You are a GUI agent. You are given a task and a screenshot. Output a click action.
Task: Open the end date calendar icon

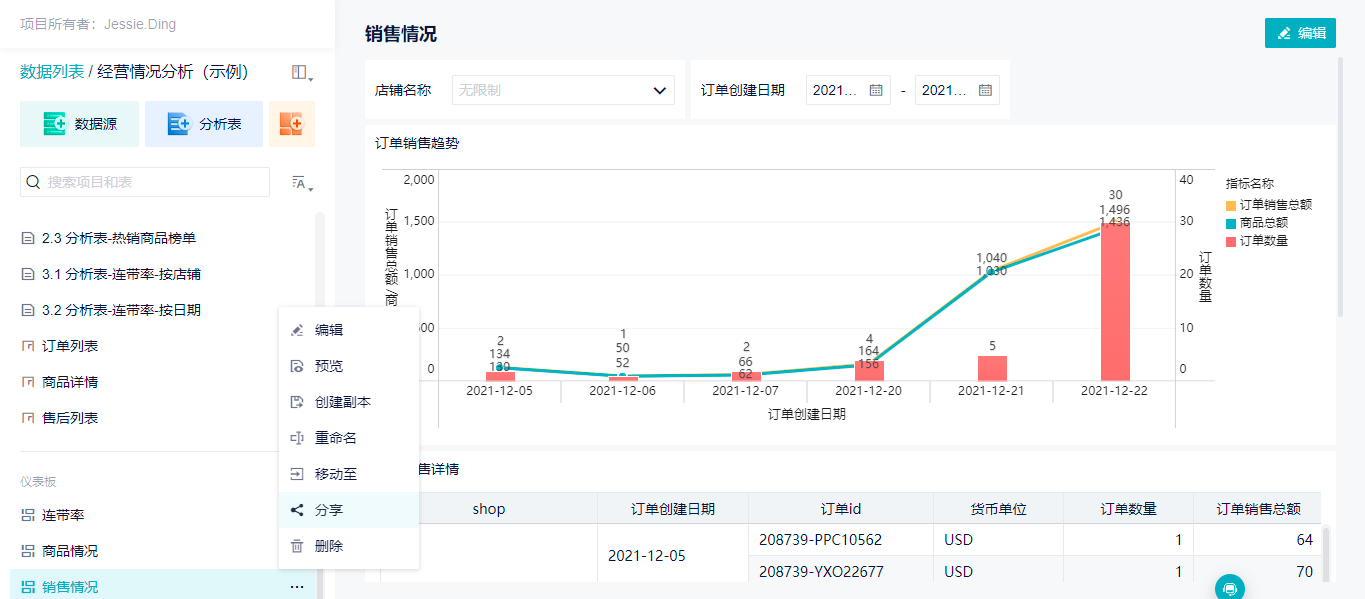(x=985, y=90)
